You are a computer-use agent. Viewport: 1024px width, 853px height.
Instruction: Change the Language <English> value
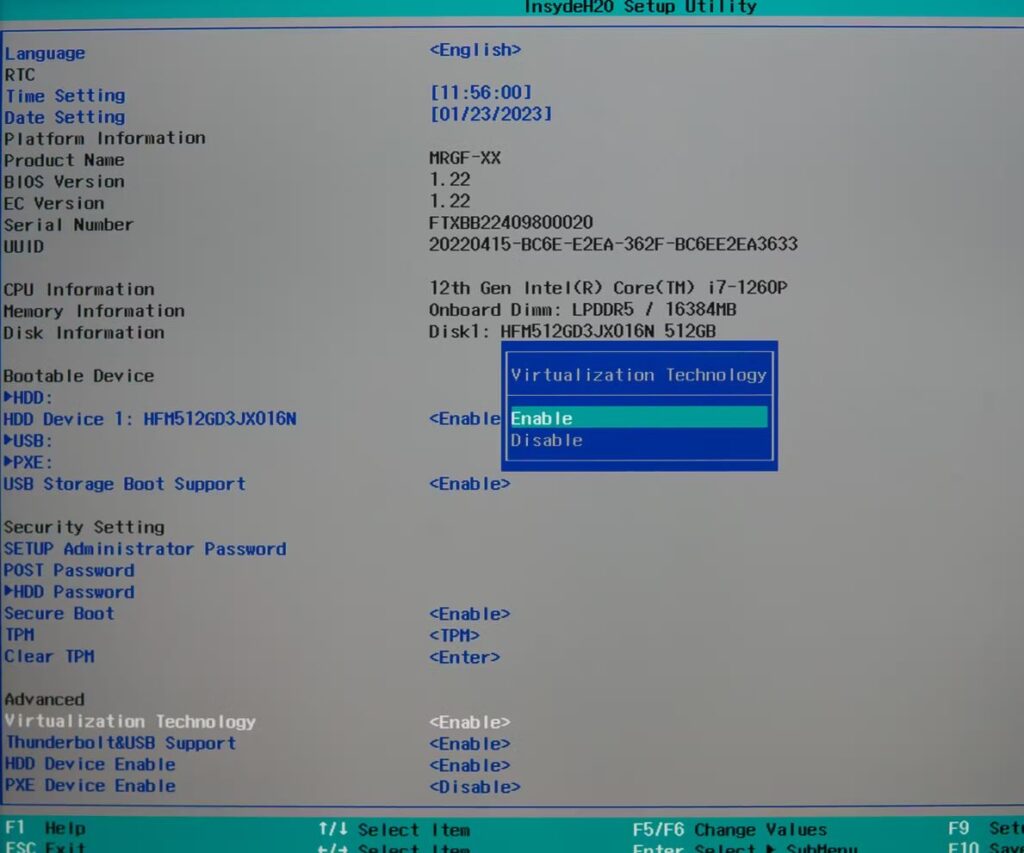[475, 50]
